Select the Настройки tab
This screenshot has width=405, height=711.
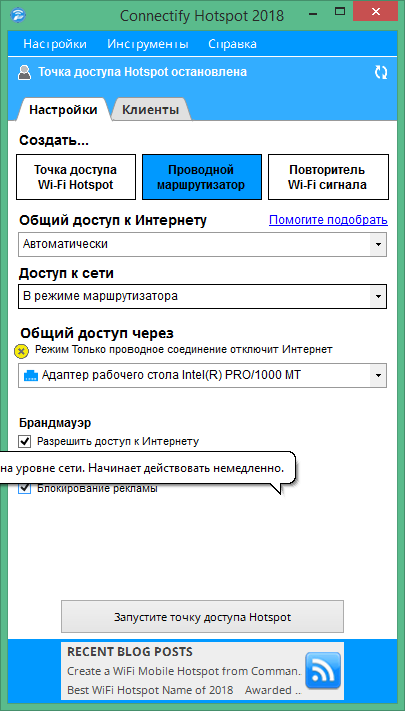pos(63,110)
